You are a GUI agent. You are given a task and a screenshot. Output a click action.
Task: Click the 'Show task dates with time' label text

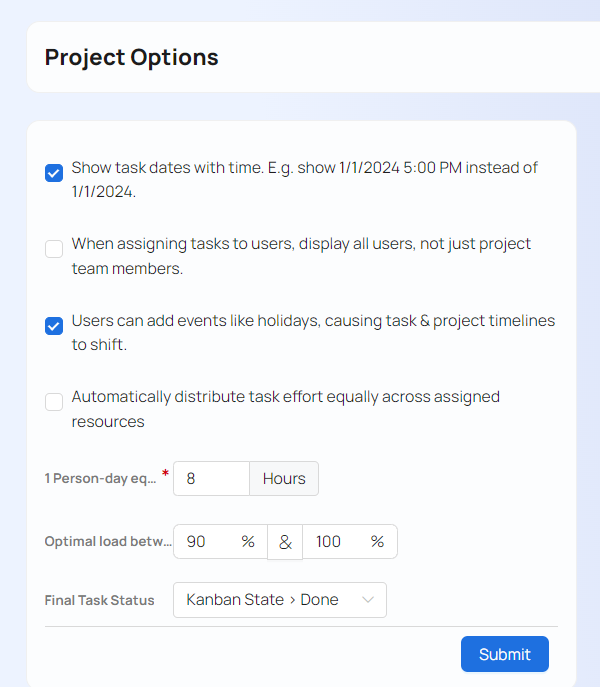[304, 168]
